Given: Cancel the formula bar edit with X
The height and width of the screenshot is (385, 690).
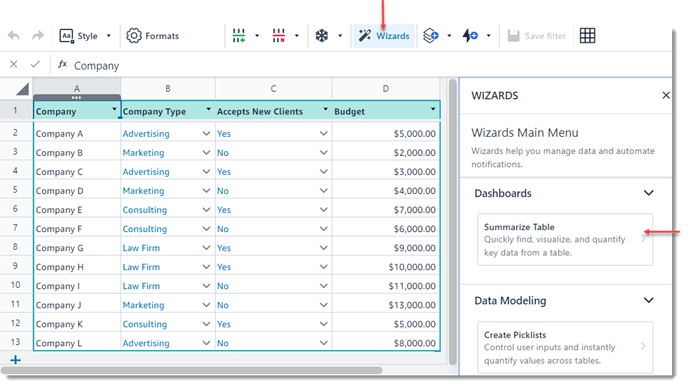Looking at the screenshot, I should tap(14, 65).
